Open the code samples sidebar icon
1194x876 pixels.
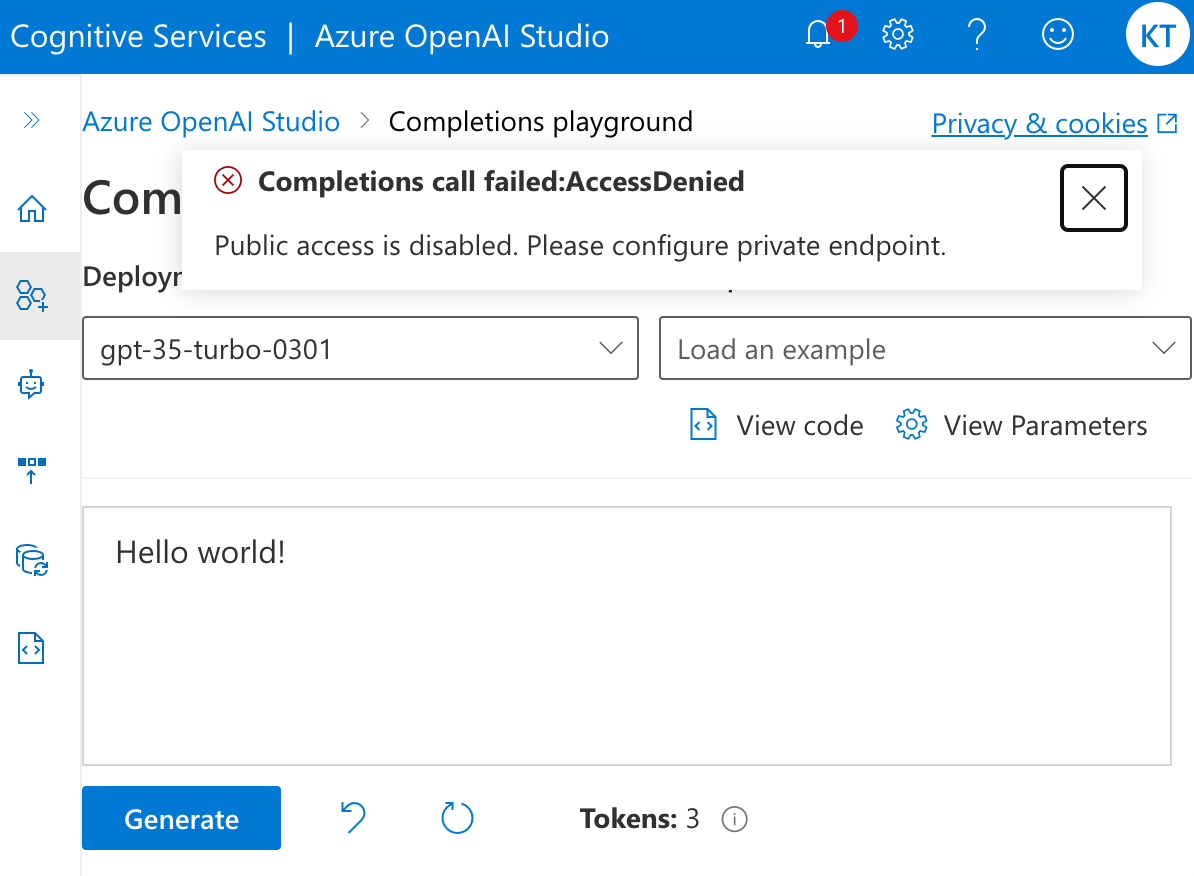point(31,648)
